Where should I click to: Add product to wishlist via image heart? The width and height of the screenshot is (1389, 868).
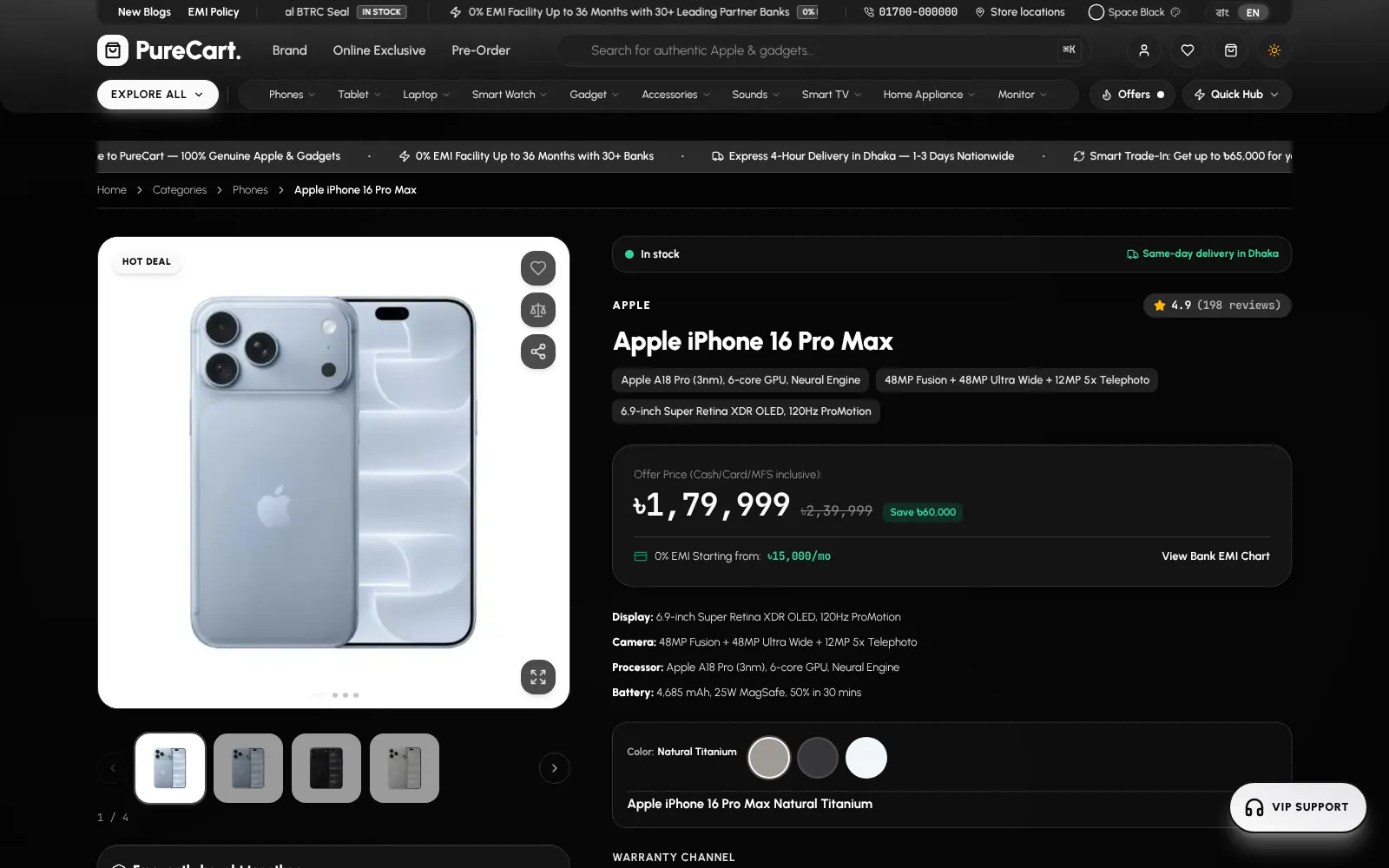538,268
